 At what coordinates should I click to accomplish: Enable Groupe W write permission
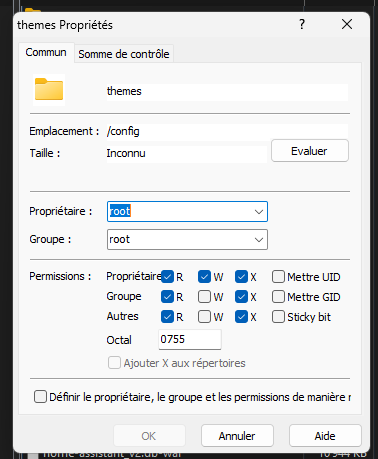[x=204, y=297]
